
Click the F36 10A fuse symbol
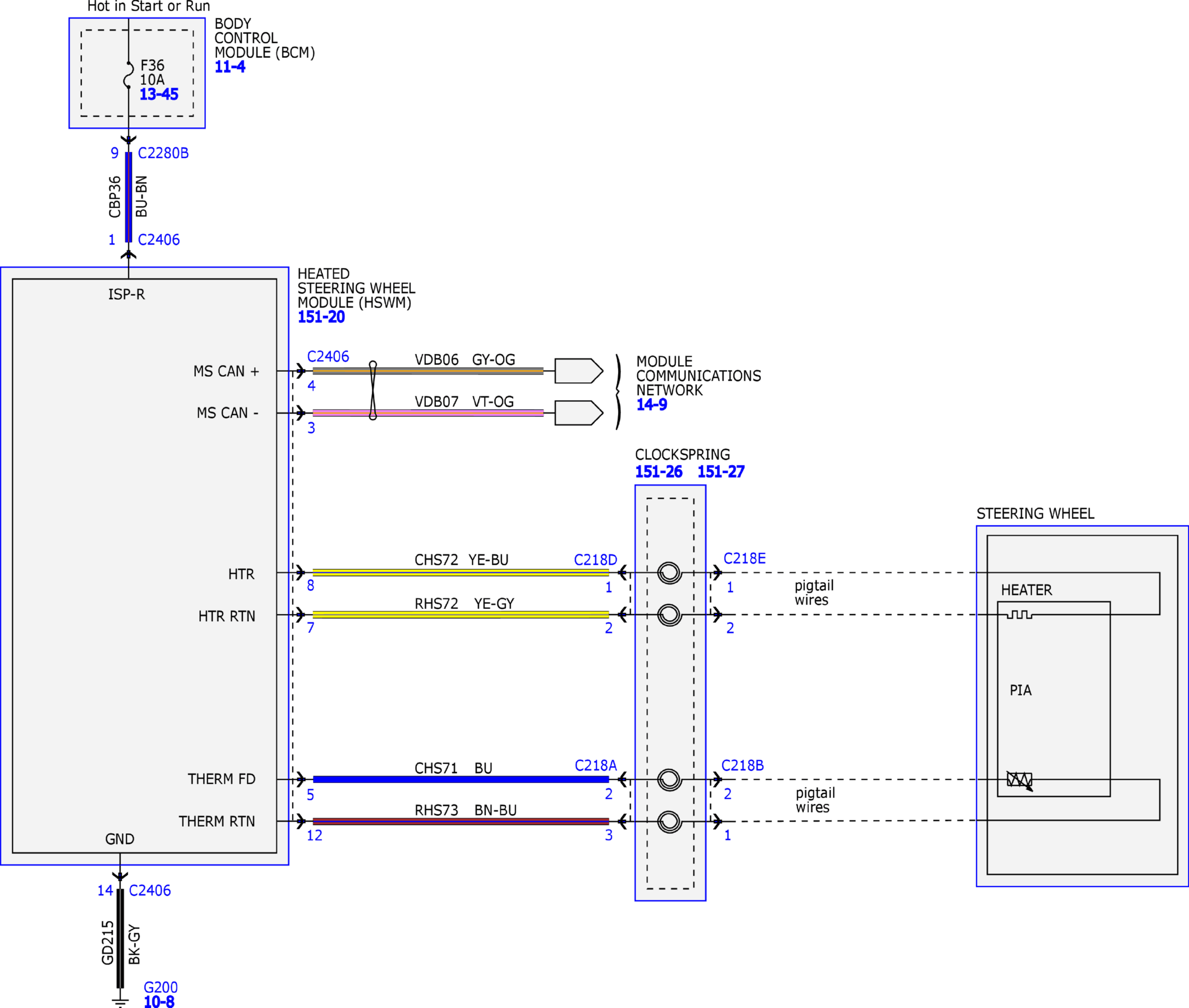tap(128, 75)
